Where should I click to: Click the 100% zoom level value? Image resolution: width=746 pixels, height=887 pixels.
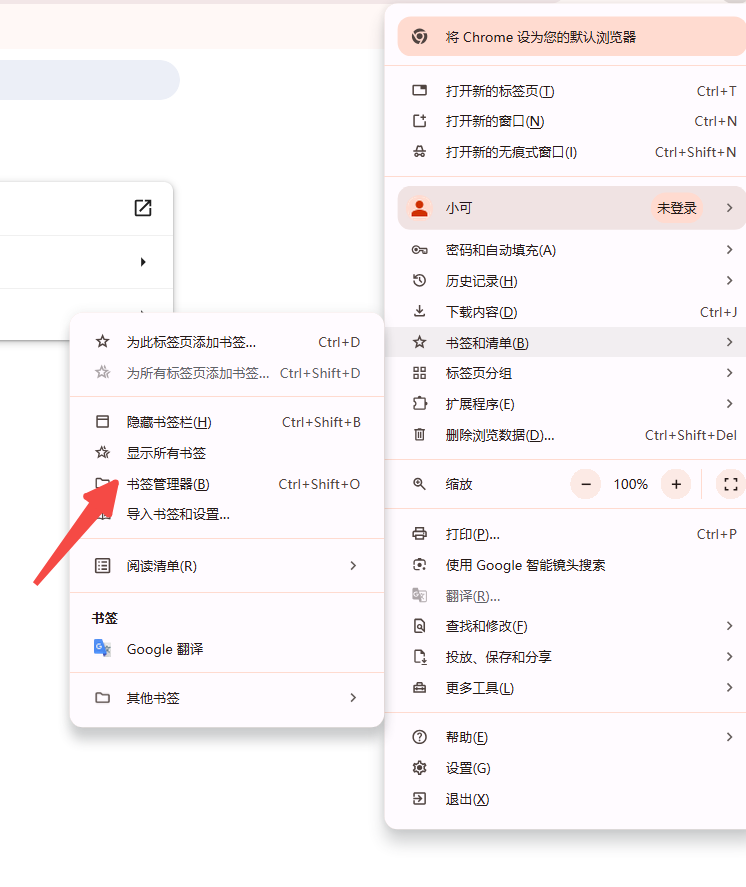(631, 484)
